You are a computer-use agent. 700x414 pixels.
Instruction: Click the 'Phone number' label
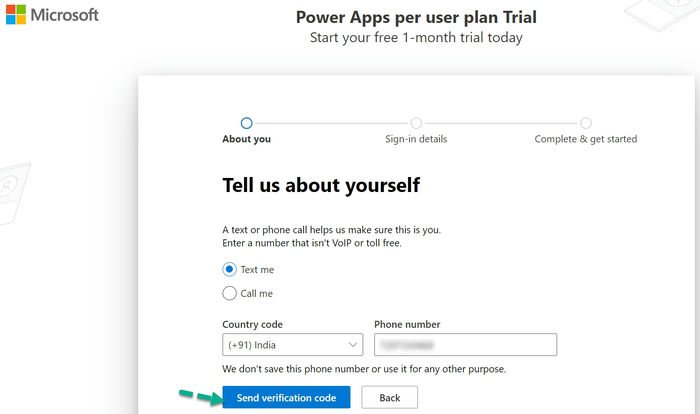407,324
